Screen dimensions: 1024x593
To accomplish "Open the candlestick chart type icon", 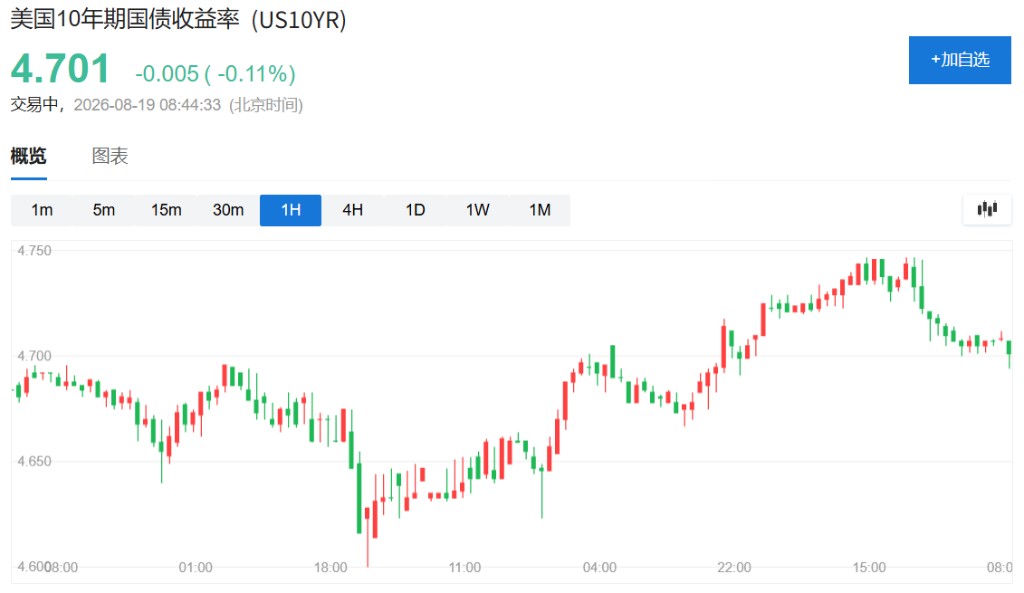I will (987, 209).
